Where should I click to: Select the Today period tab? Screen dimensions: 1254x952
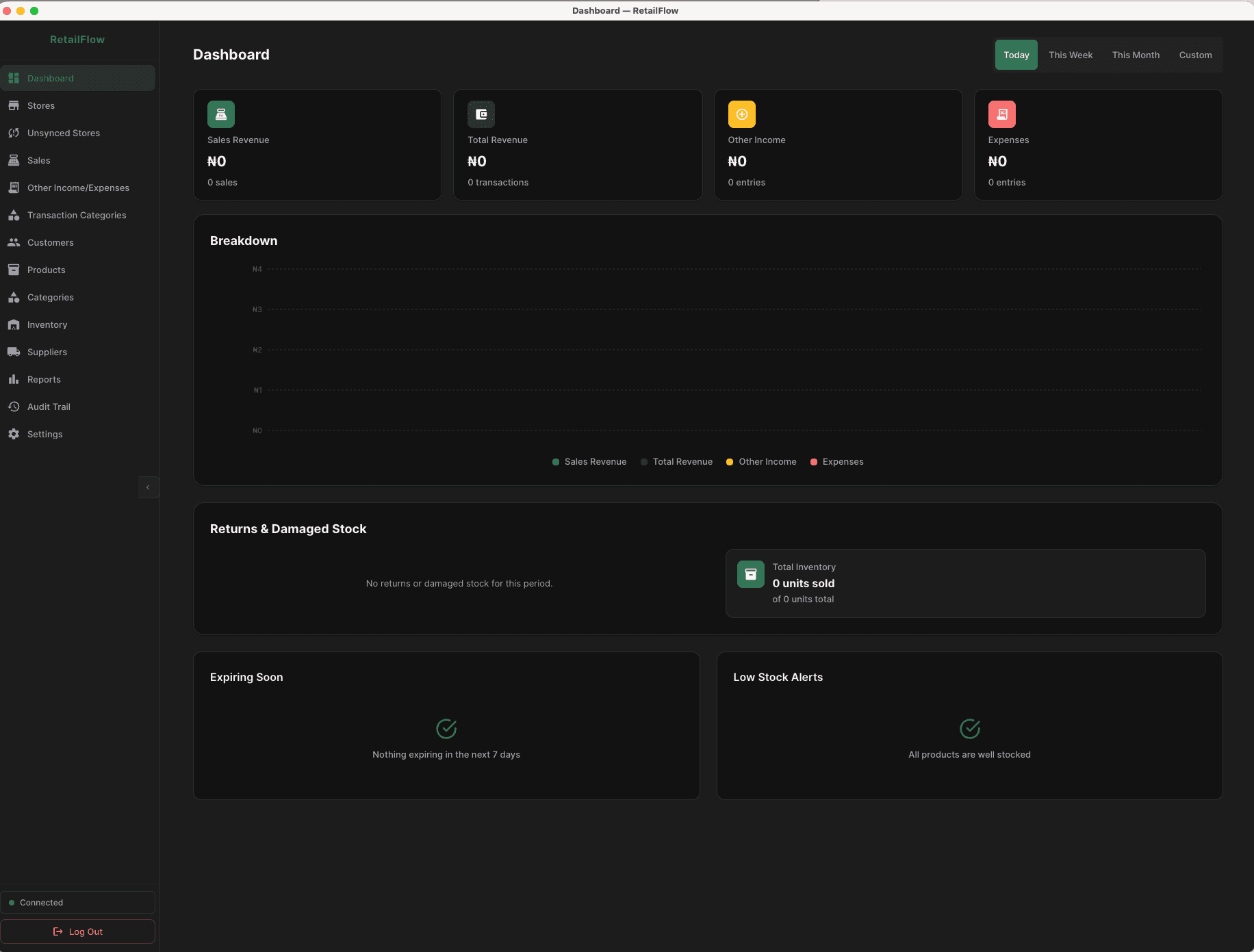pos(1016,55)
